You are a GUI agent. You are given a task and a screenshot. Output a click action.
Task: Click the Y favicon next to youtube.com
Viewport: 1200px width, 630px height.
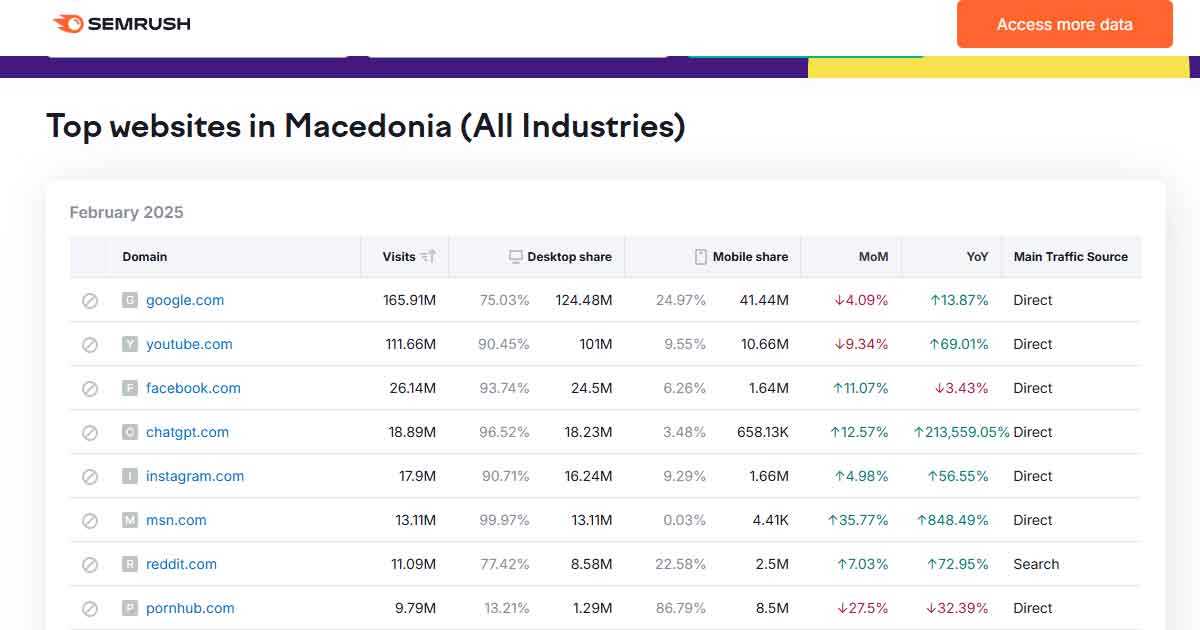click(x=129, y=344)
